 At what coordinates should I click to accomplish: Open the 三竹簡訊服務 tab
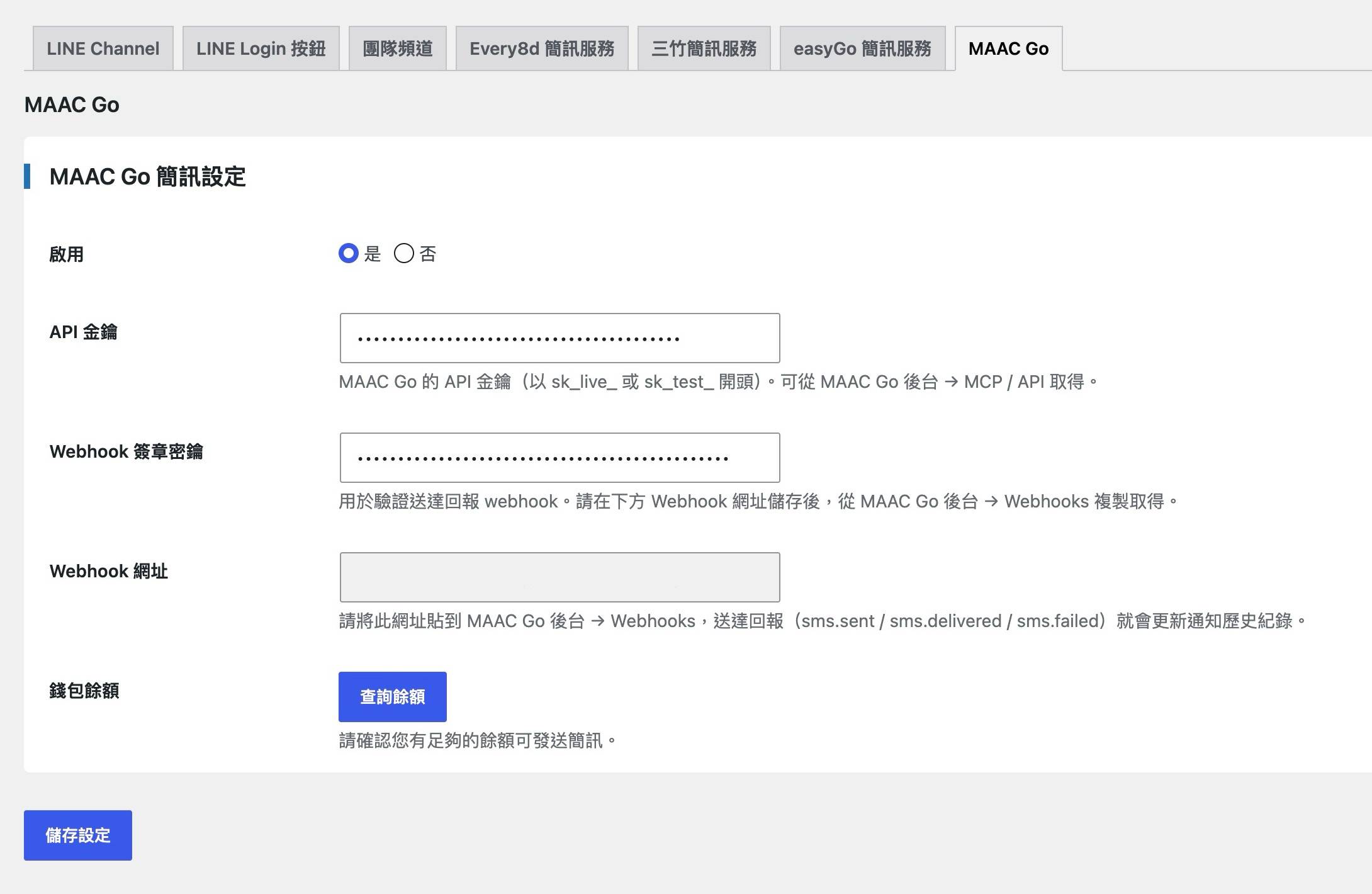click(x=704, y=48)
